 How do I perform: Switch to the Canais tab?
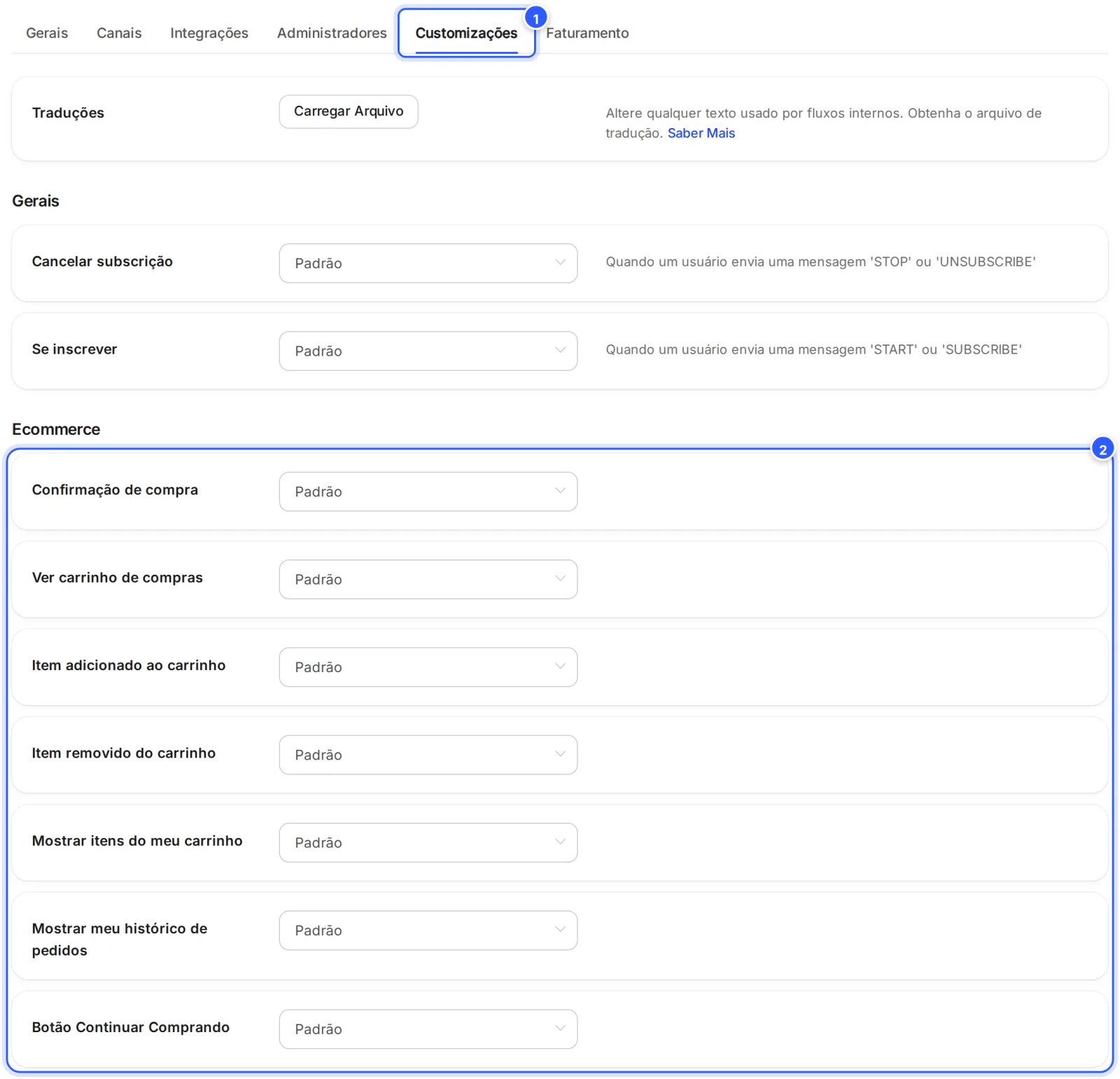(119, 33)
